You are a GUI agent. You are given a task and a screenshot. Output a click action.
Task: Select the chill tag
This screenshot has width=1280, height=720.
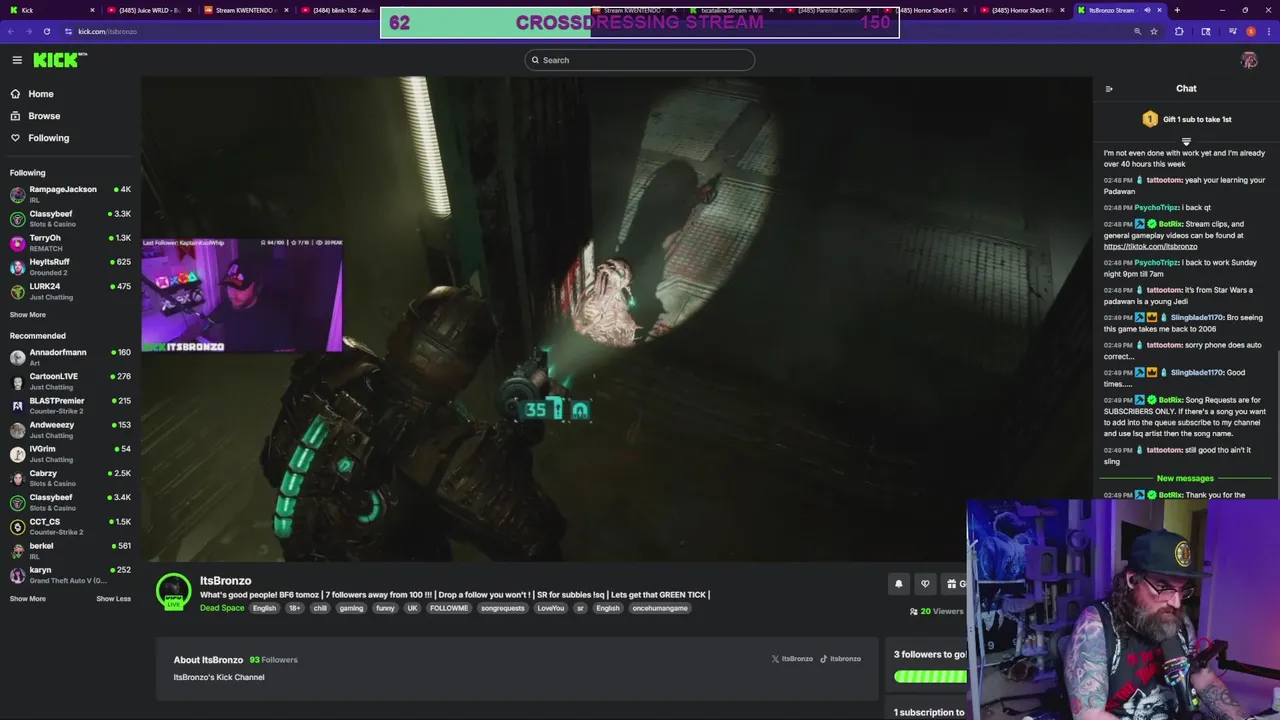pyautogui.click(x=320, y=608)
